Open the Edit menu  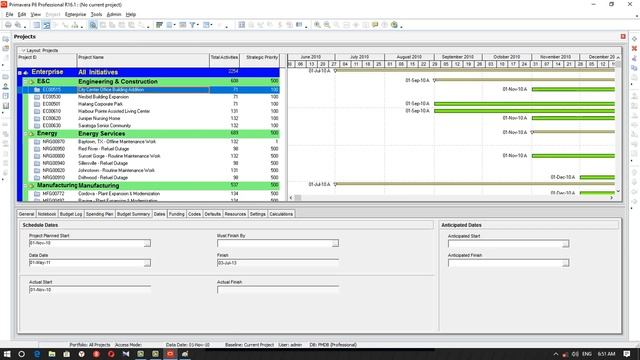pyautogui.click(x=22, y=14)
